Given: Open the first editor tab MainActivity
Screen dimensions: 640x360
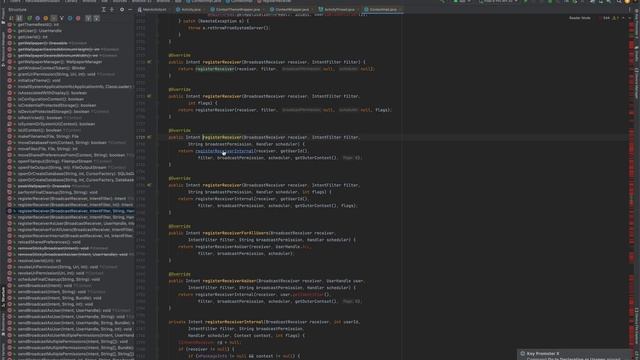Looking at the screenshot, I should 153,9.
